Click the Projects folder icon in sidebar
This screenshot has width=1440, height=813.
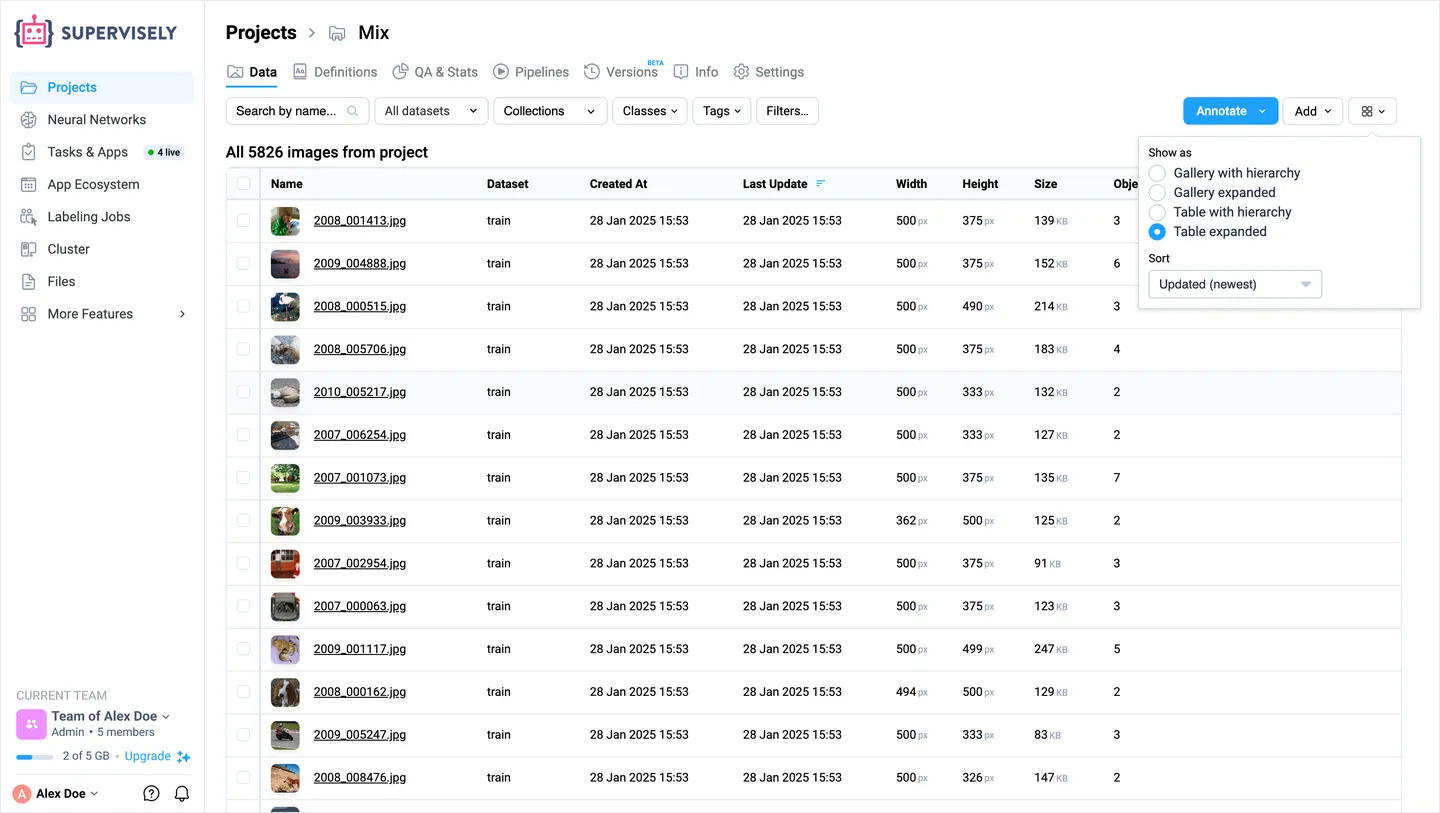click(x=29, y=88)
